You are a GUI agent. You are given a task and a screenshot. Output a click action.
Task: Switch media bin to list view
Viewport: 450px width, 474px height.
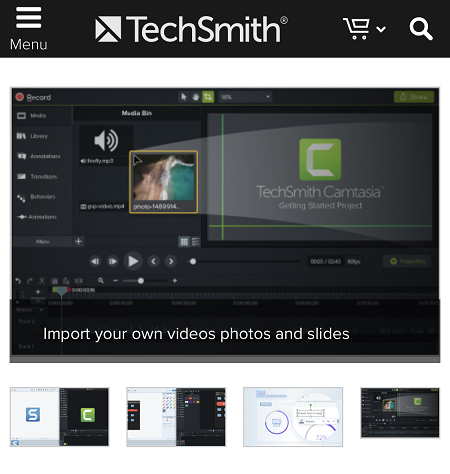point(196,242)
